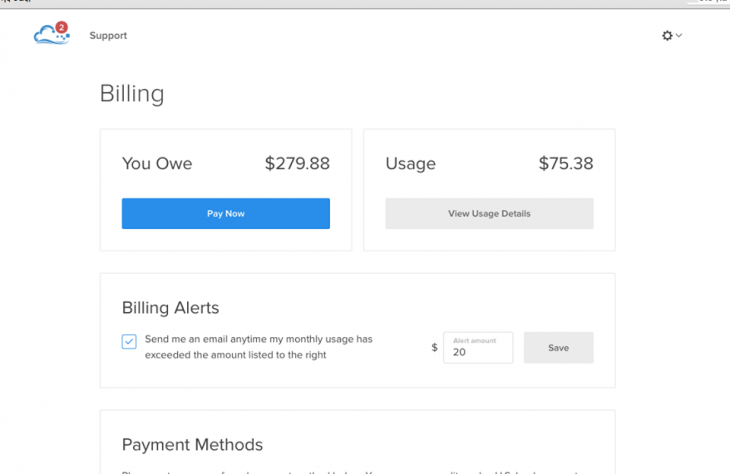
Task: Click the dollar sign before alert amount
Action: 434,347
